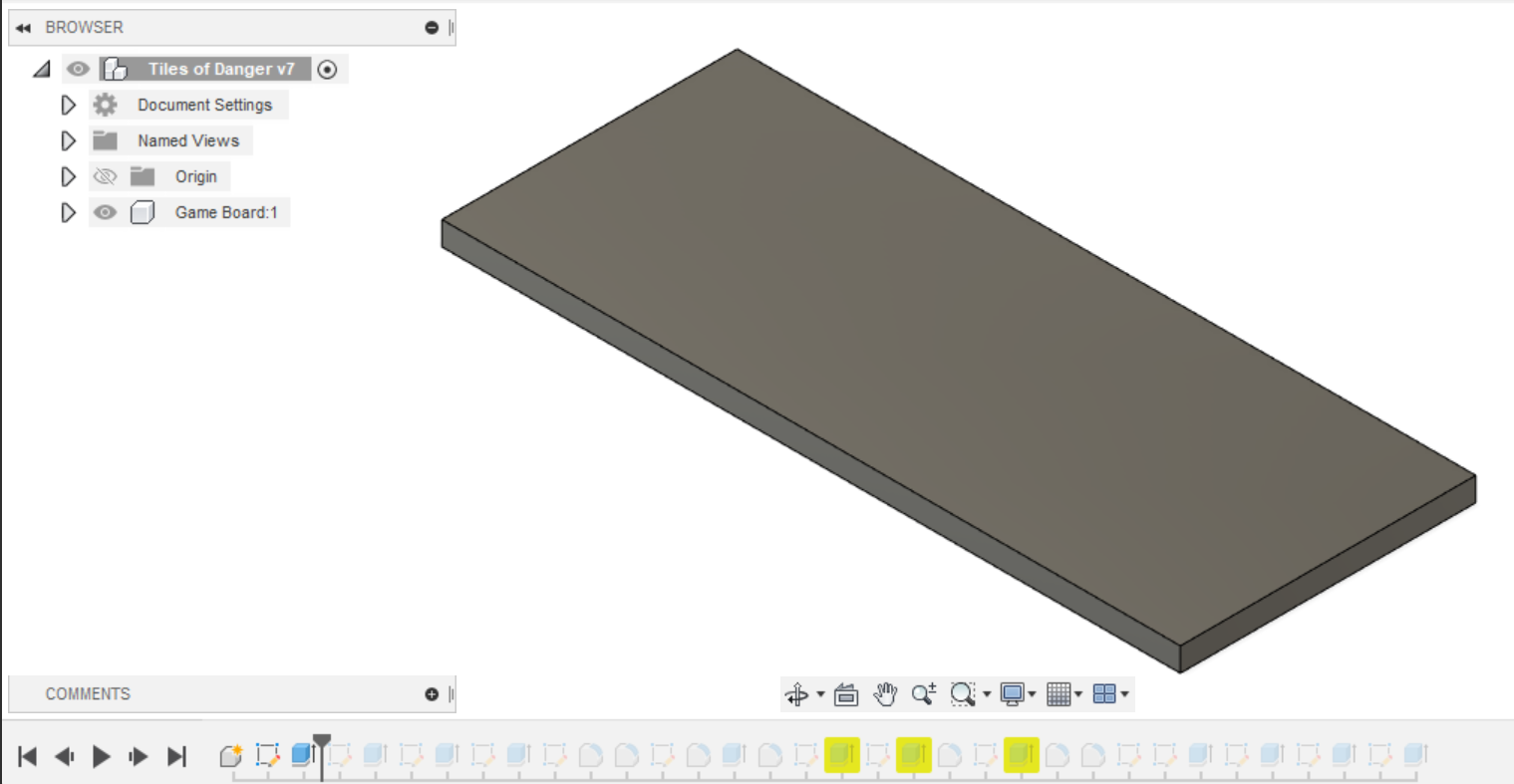The width and height of the screenshot is (1514, 784).
Task: Select the Look At view tool
Action: (845, 694)
